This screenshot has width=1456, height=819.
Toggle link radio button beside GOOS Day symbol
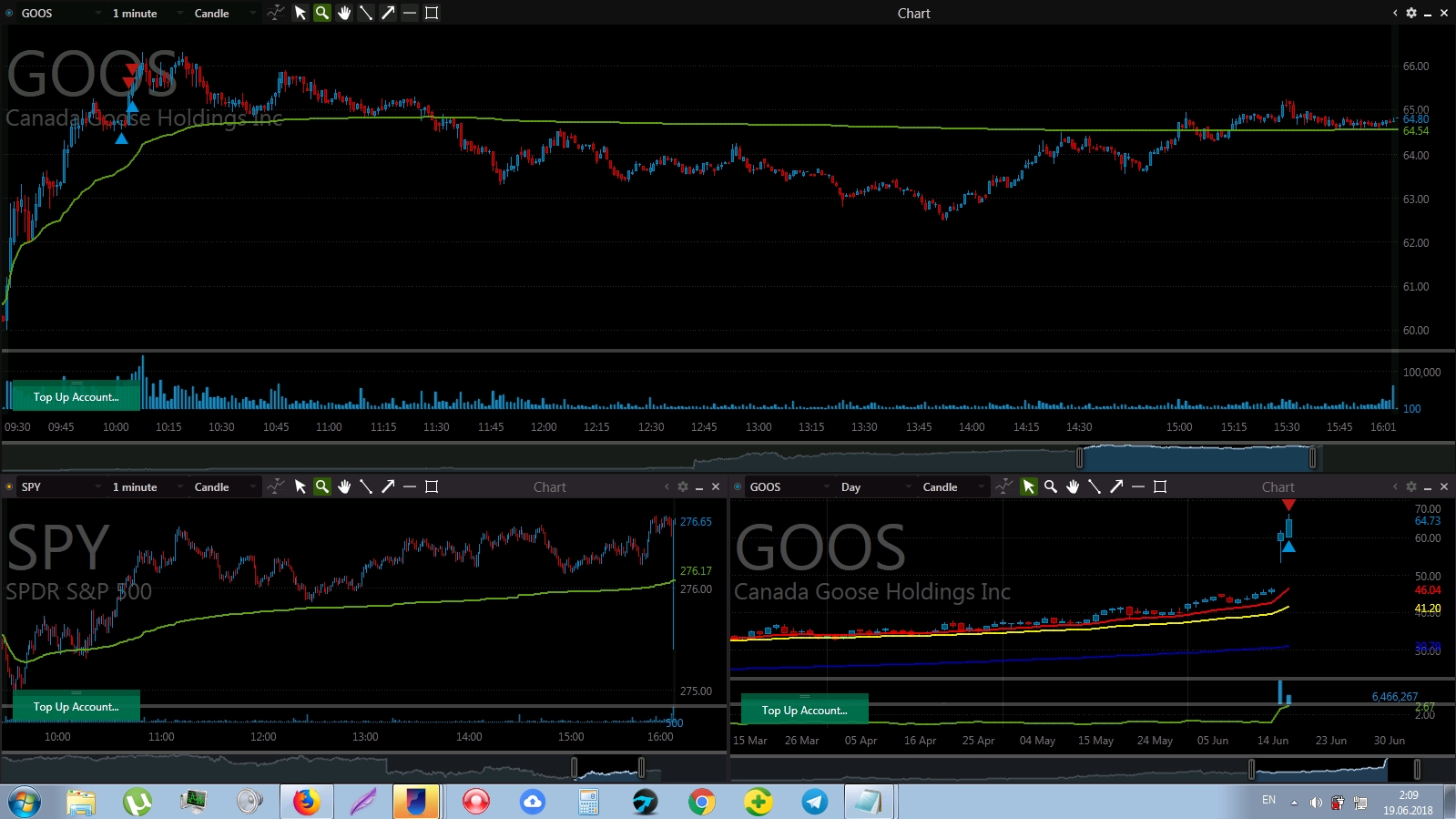(x=738, y=486)
